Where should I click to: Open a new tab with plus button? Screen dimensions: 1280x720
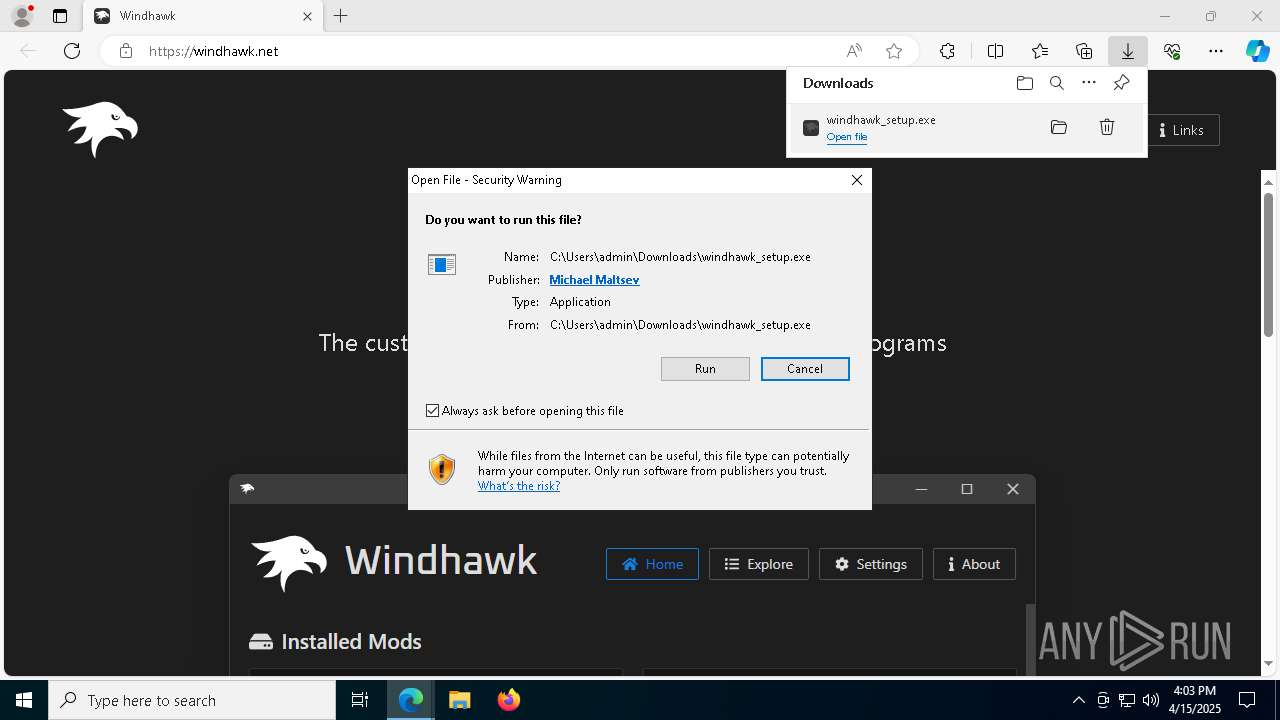click(x=341, y=16)
